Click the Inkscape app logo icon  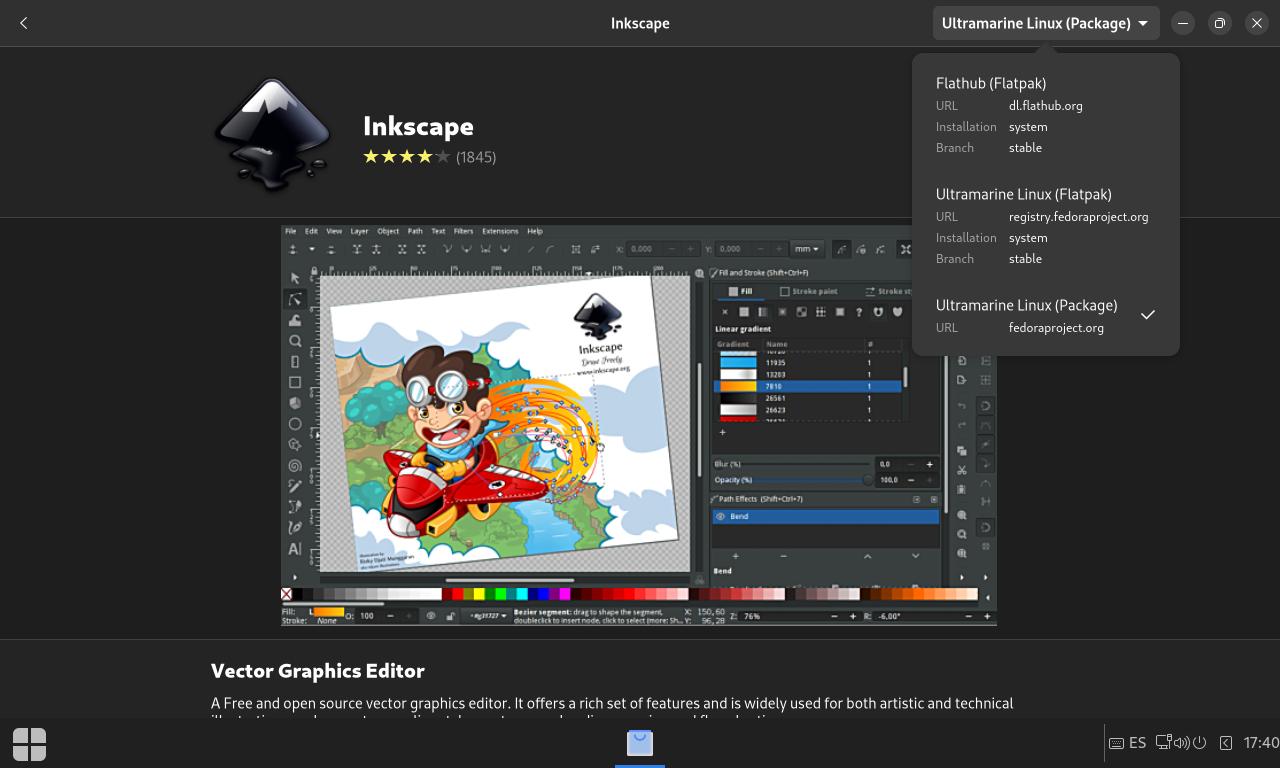[273, 133]
